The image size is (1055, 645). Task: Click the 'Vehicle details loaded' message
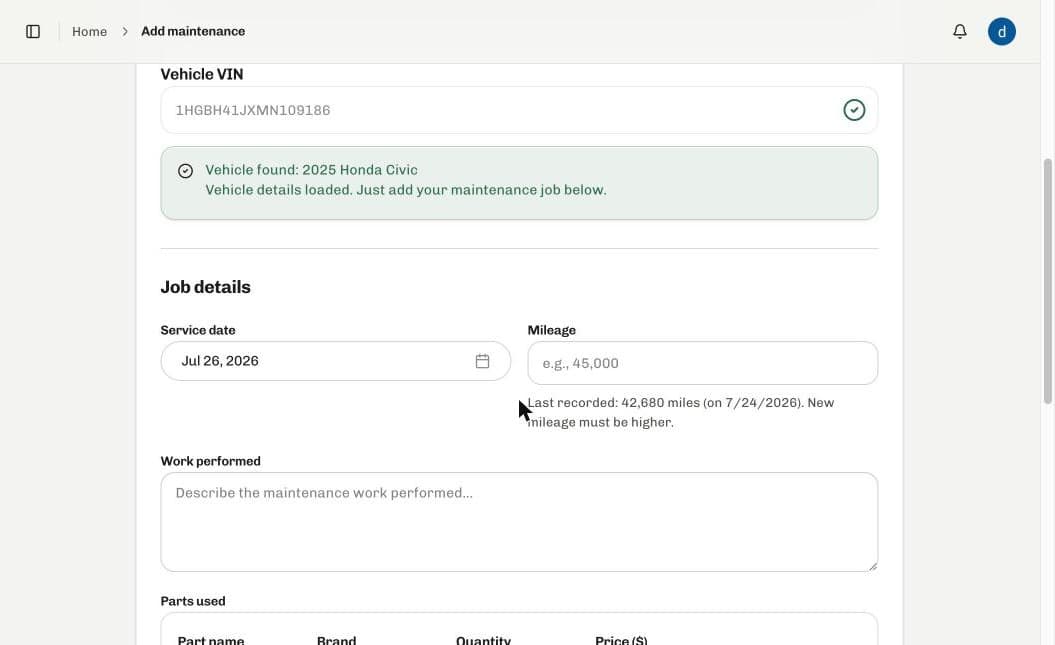[x=406, y=190]
